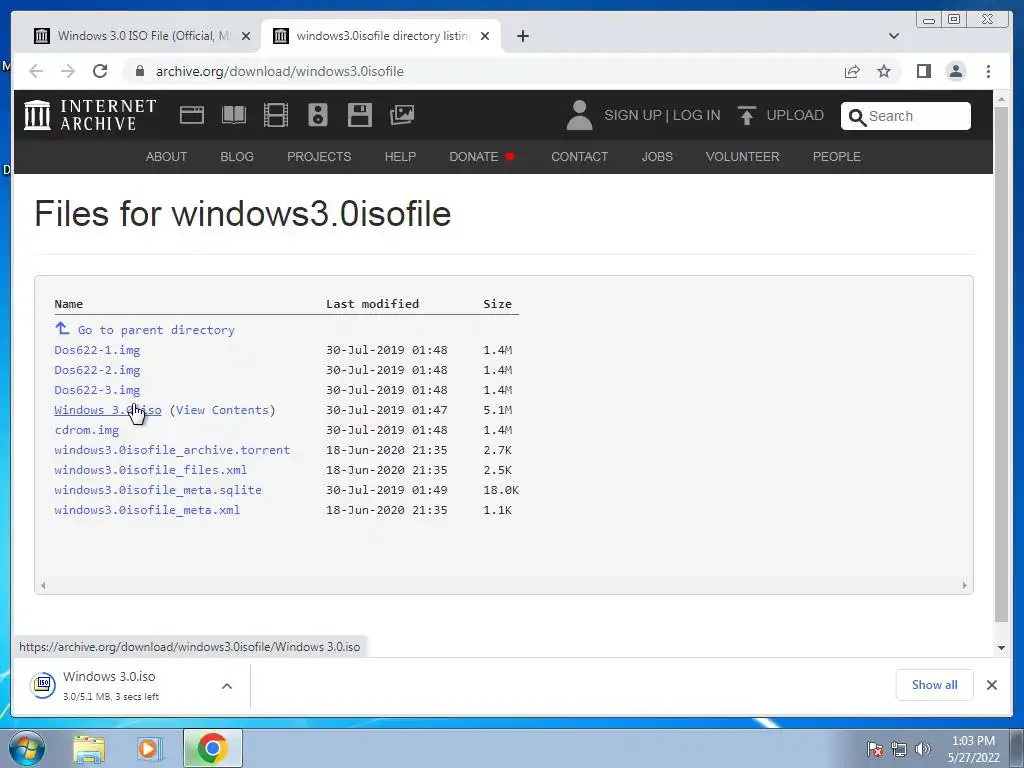Screen dimensions: 1024x768
Task: Click the UPLOAD link
Action: tap(795, 116)
